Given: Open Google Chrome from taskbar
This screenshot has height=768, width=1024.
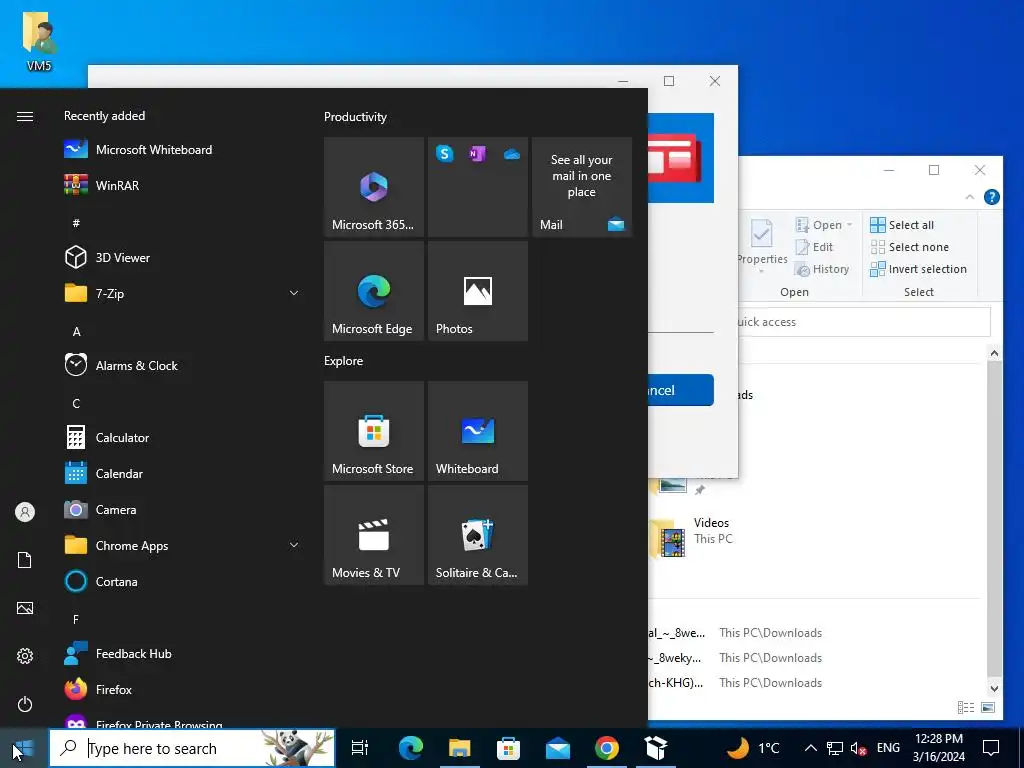Looking at the screenshot, I should click(x=607, y=748).
